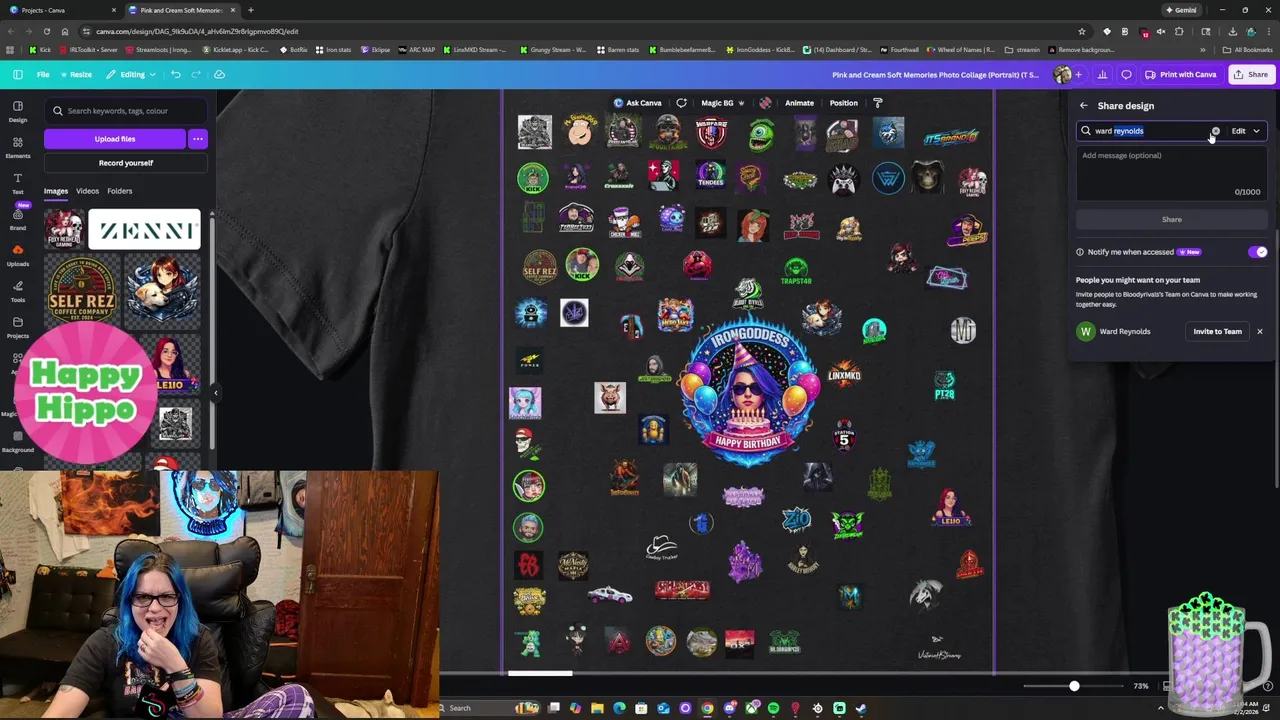
Task: Click the uploads search field
Action: coord(125,111)
